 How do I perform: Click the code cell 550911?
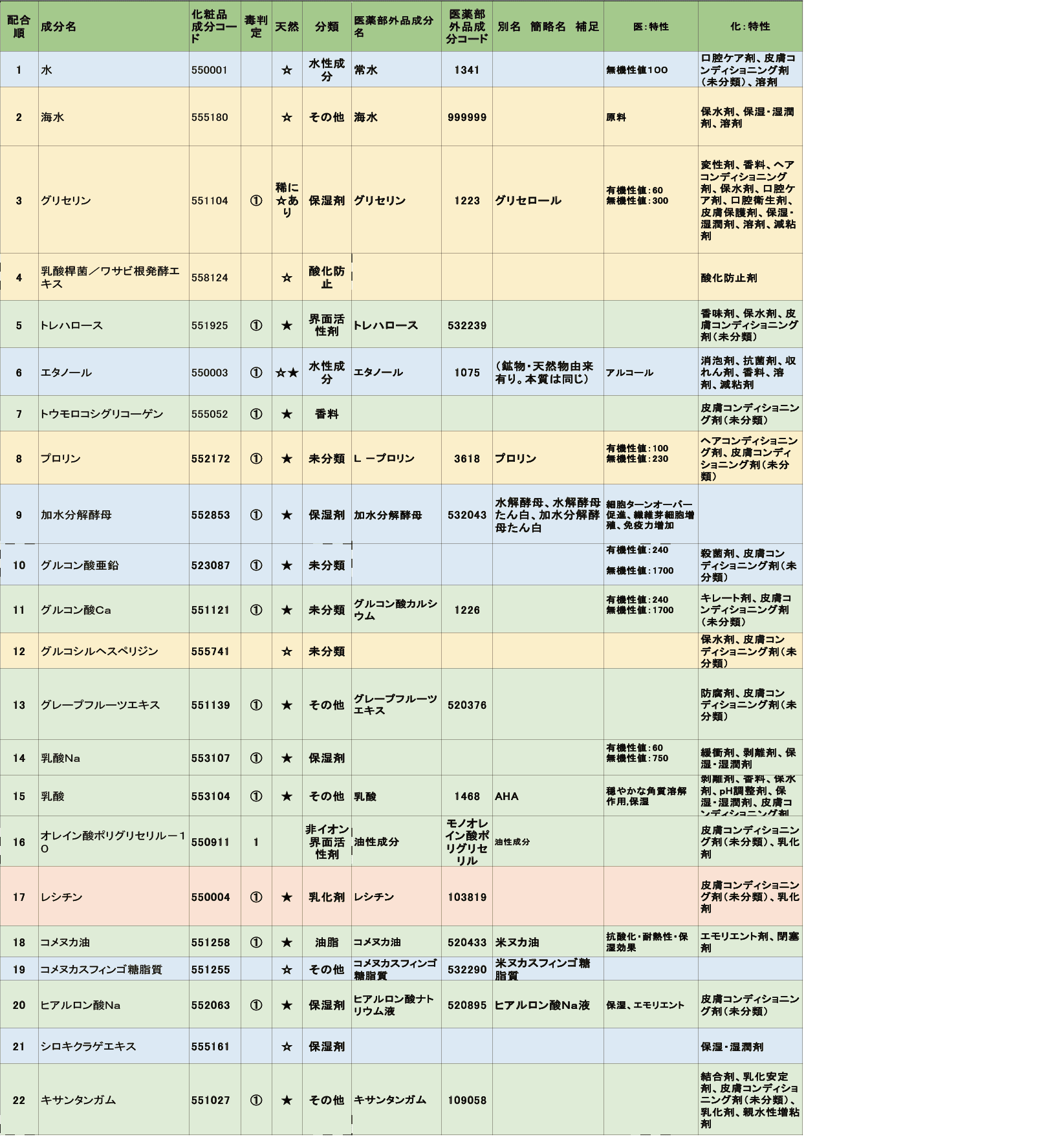pyautogui.click(x=215, y=841)
